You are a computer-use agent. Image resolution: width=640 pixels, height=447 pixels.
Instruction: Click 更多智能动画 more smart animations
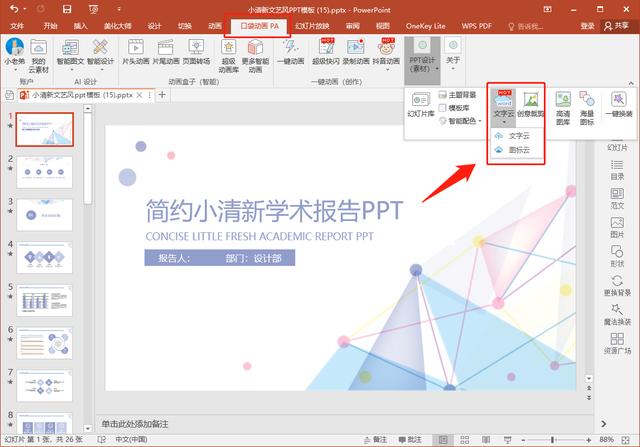pyautogui.click(x=255, y=56)
